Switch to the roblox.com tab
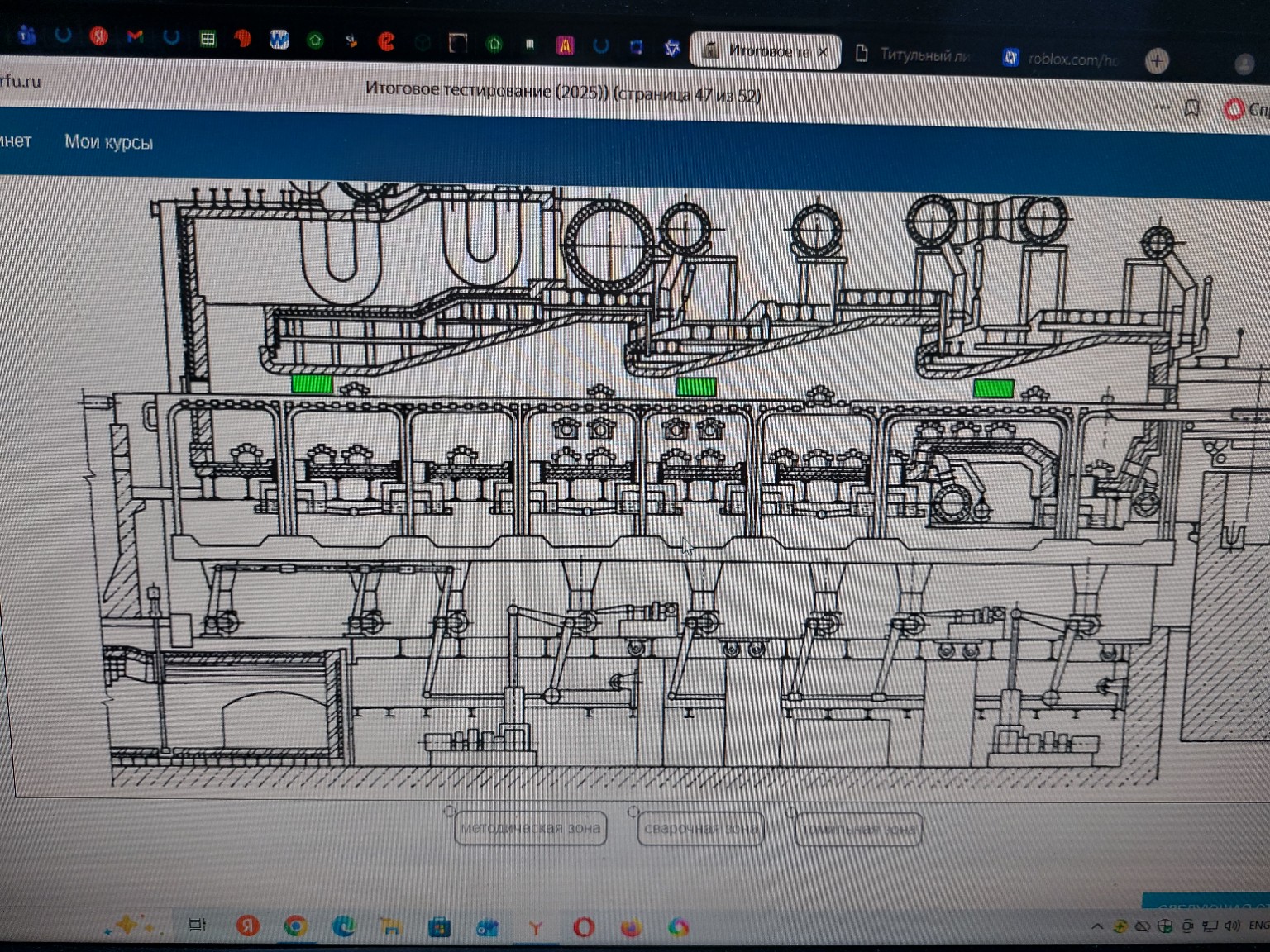The image size is (1270, 952). click(1062, 59)
